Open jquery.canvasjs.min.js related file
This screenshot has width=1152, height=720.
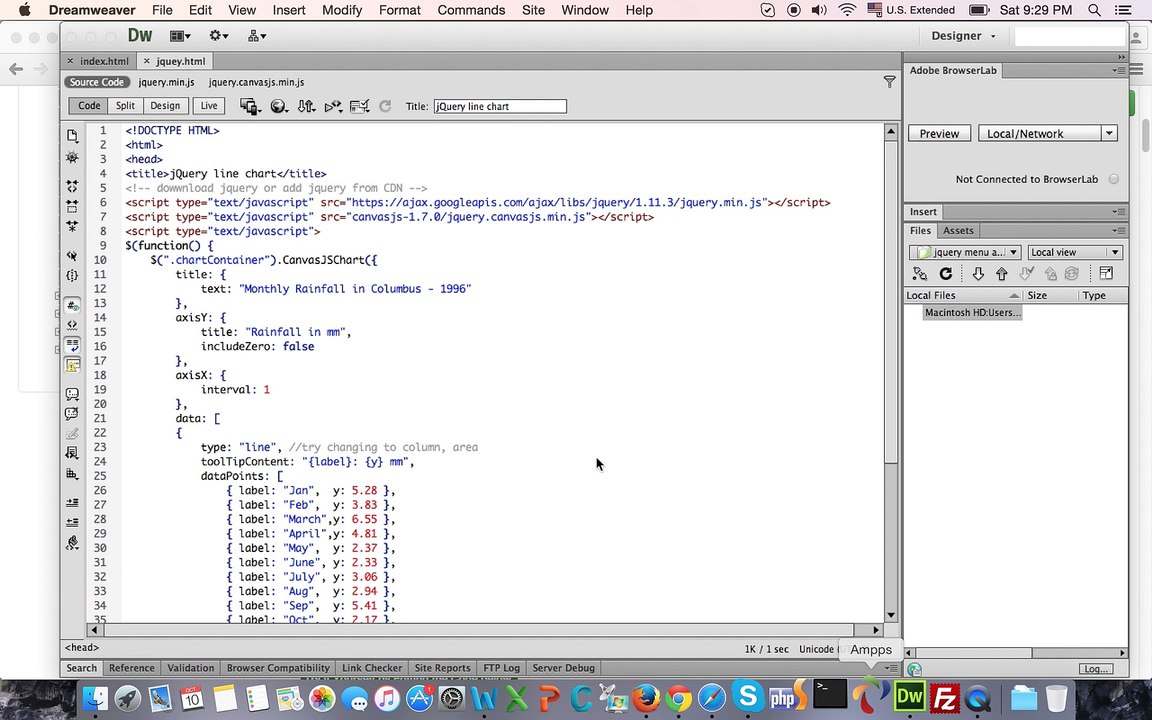pyautogui.click(x=256, y=82)
